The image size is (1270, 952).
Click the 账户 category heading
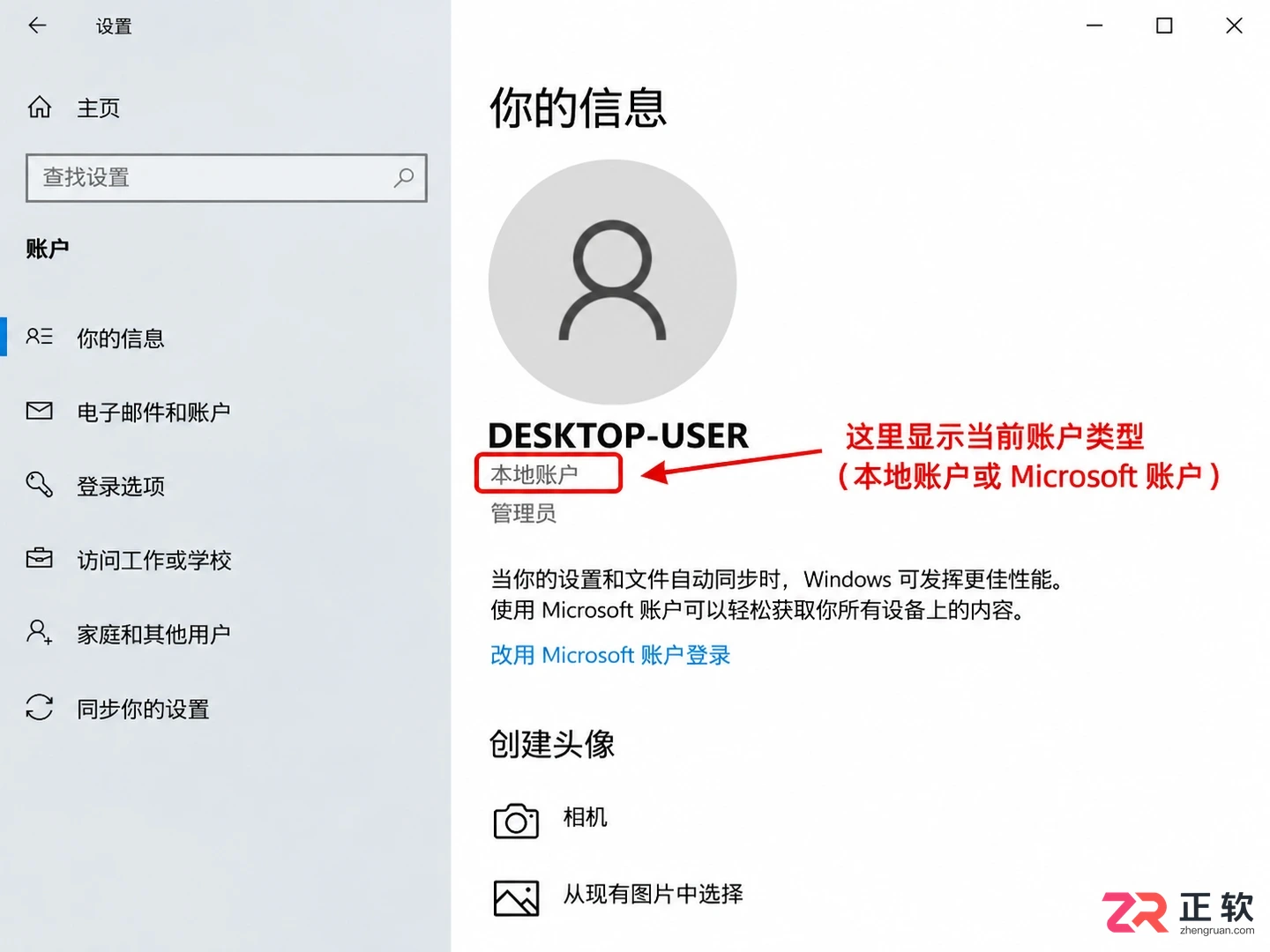pyautogui.click(x=48, y=249)
